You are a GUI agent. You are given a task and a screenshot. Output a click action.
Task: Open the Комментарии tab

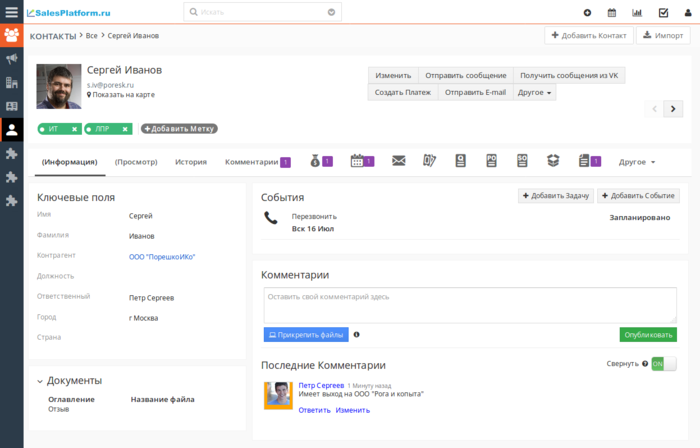point(251,162)
